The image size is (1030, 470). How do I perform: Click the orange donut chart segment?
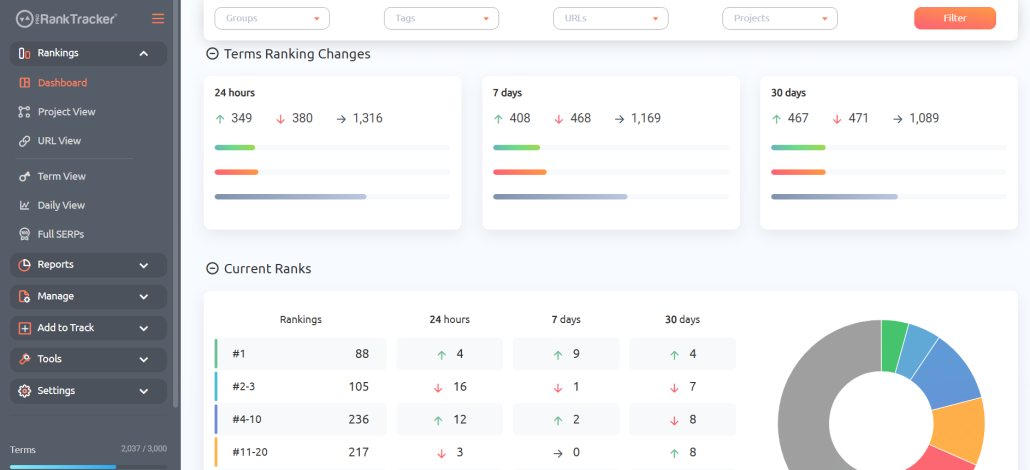point(959,431)
